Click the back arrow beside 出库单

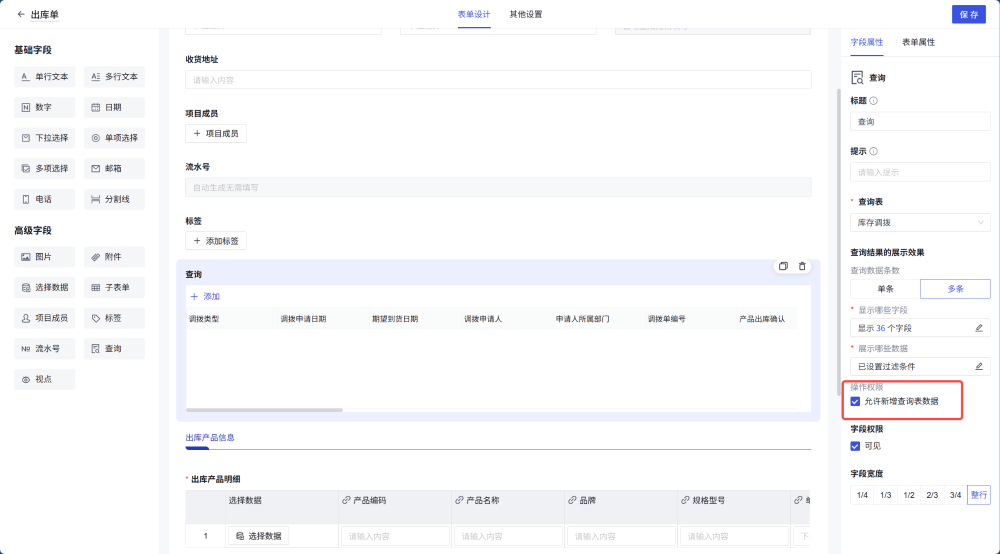coord(21,14)
